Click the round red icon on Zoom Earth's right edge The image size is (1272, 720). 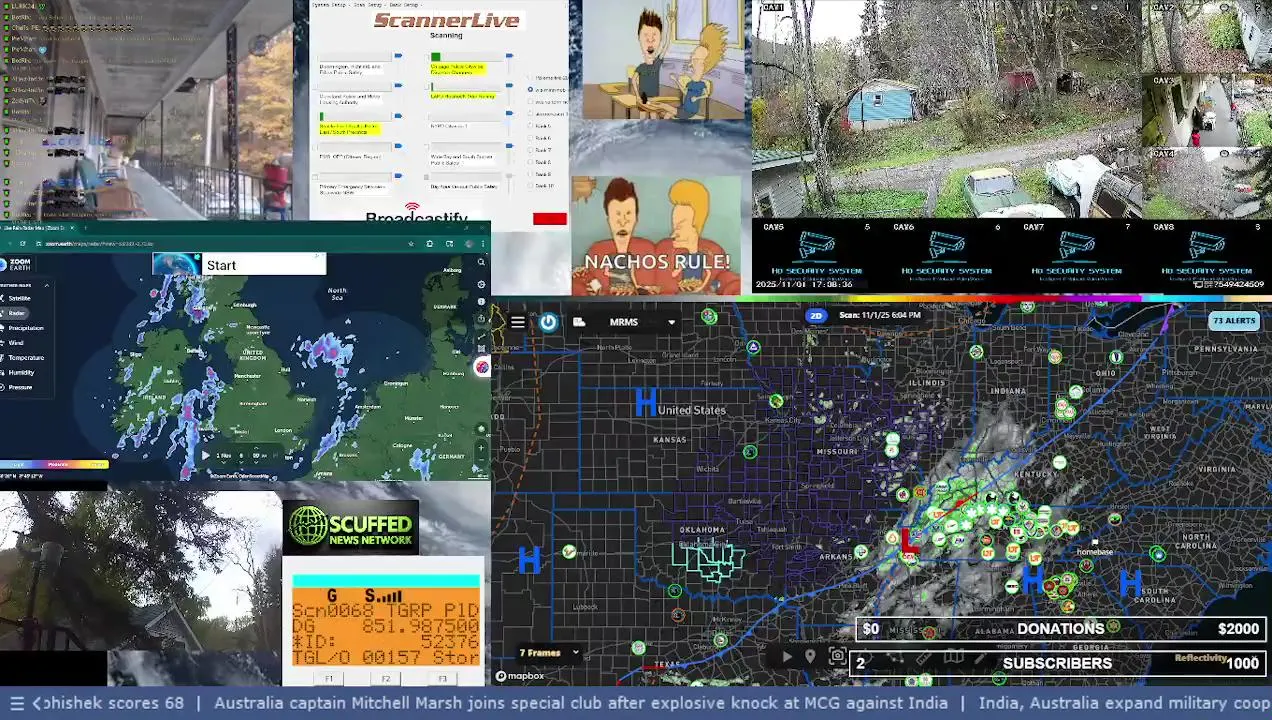click(482, 367)
